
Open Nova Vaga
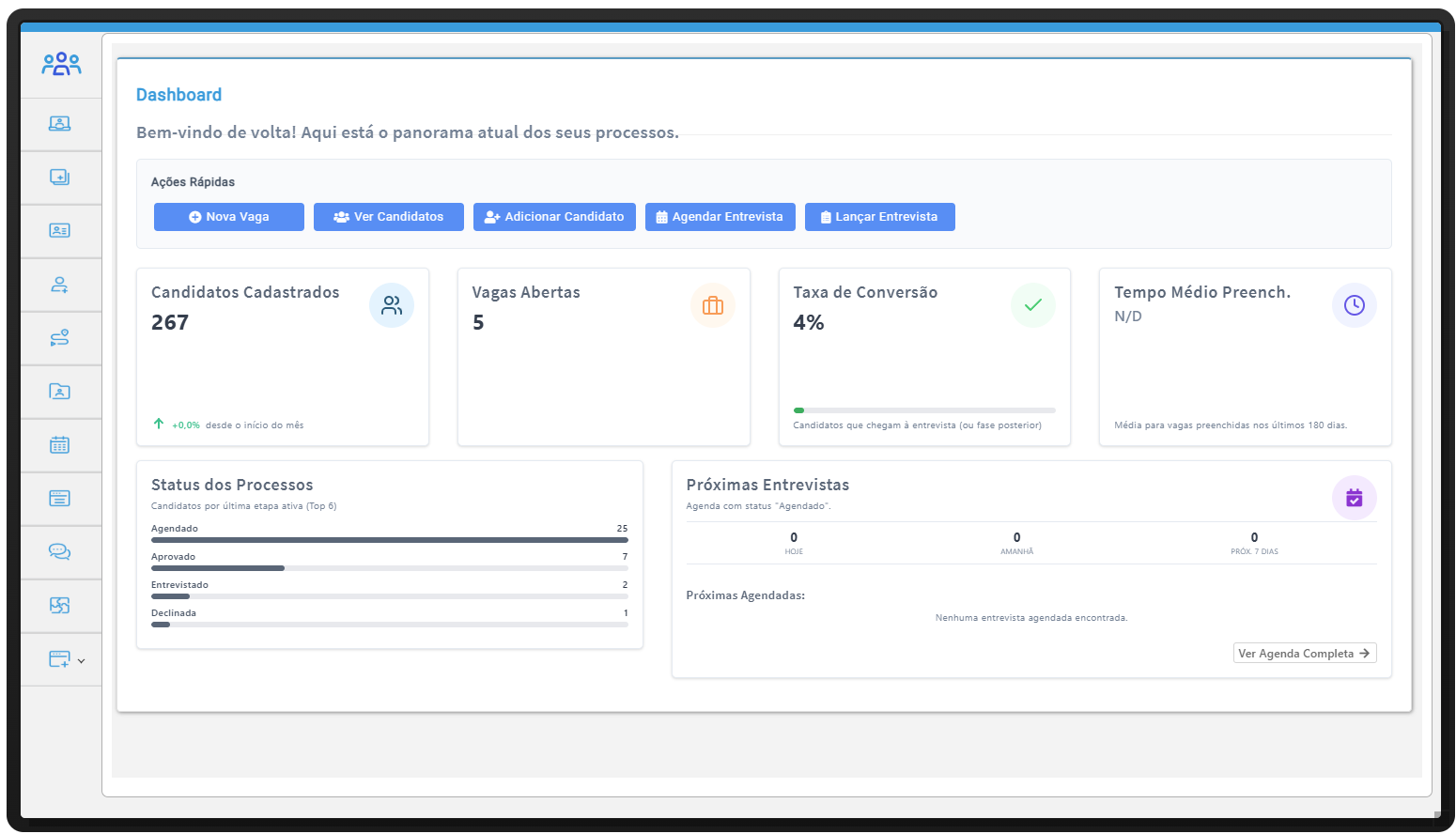pos(228,217)
